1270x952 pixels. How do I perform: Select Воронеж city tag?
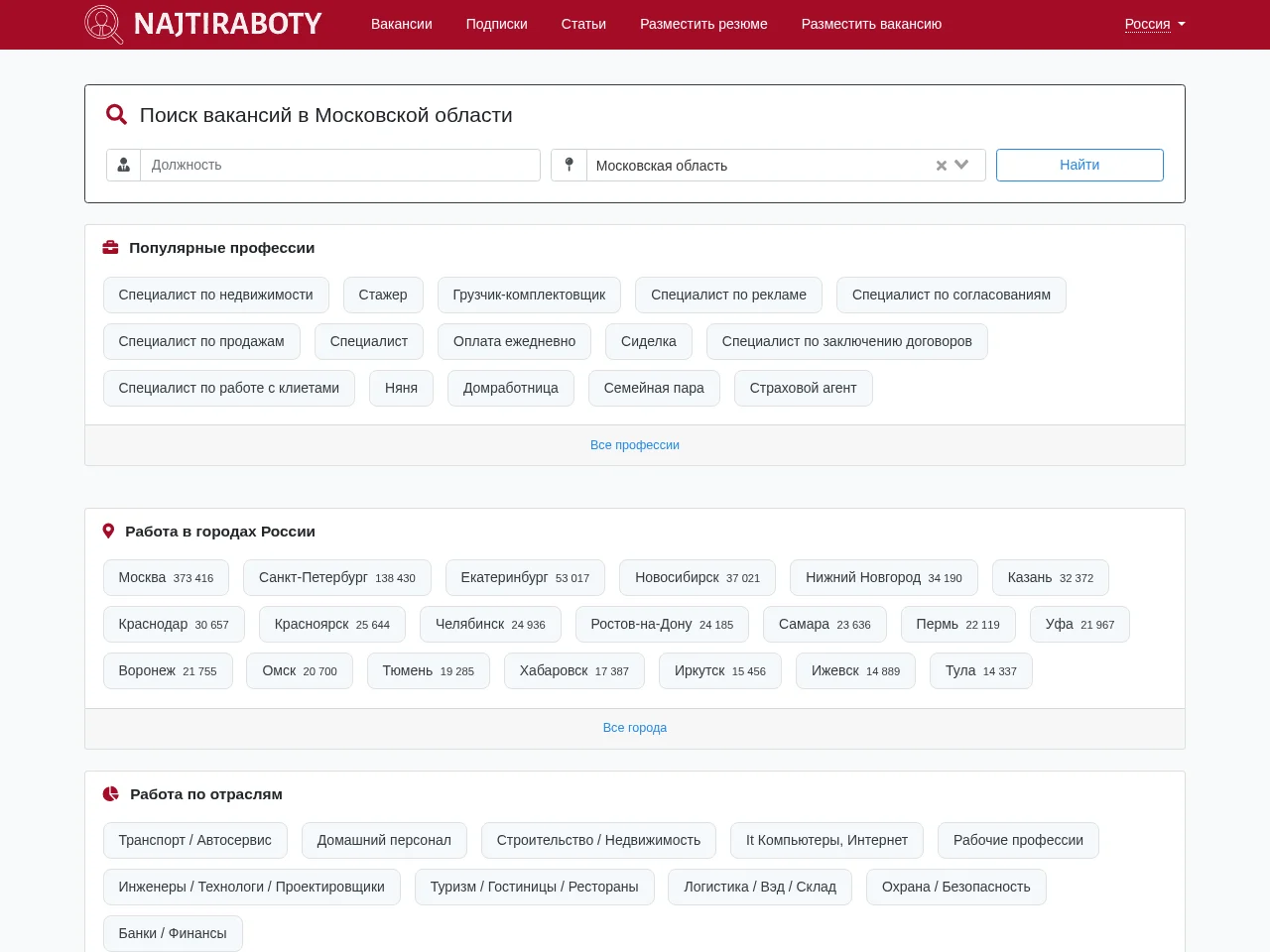pos(168,671)
